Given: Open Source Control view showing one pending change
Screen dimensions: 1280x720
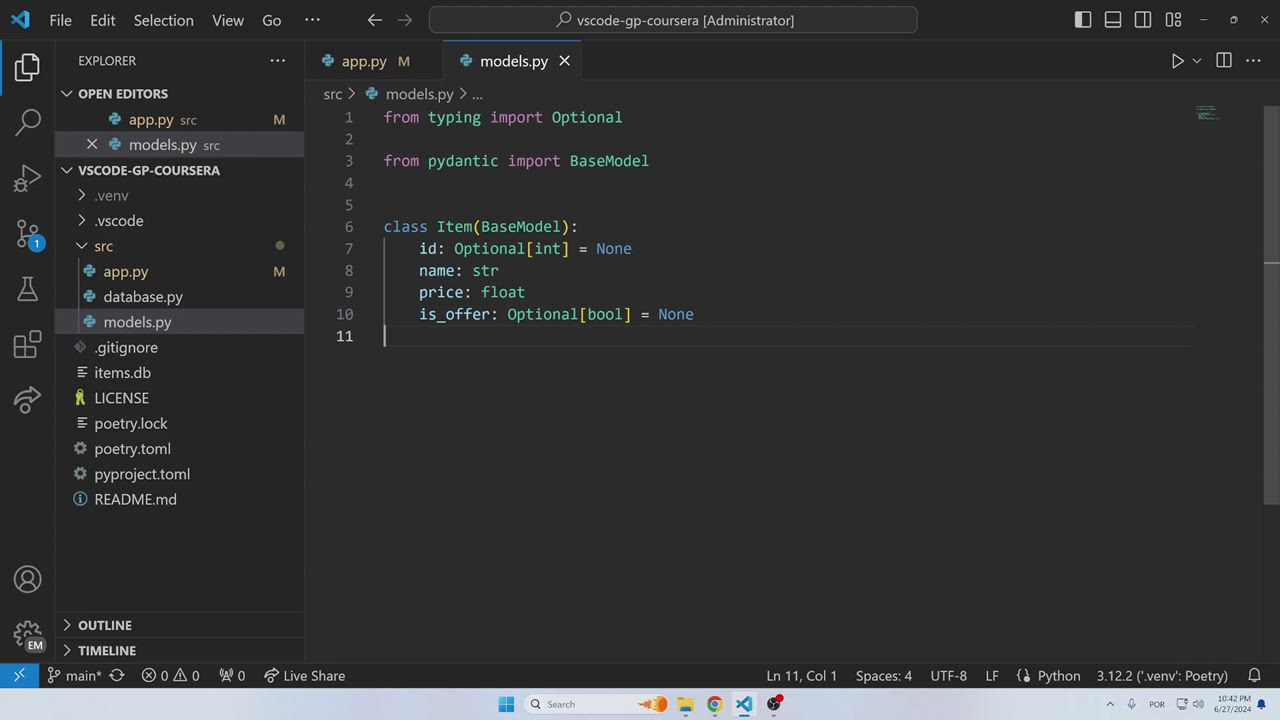Looking at the screenshot, I should pyautogui.click(x=27, y=234).
